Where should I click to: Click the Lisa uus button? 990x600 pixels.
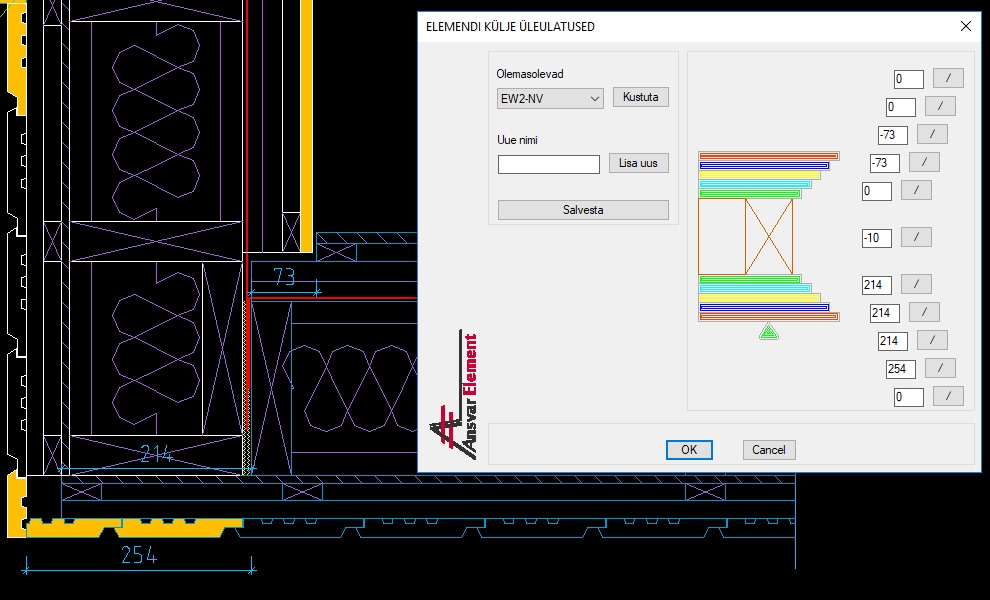[638, 163]
